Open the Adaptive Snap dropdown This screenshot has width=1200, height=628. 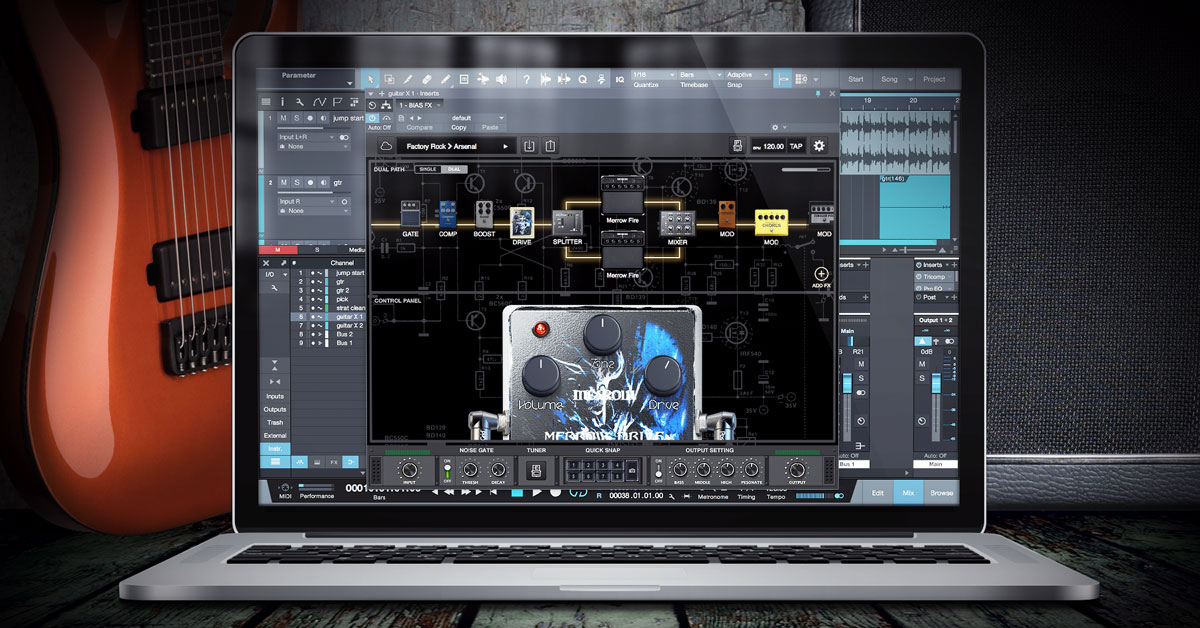pos(750,75)
